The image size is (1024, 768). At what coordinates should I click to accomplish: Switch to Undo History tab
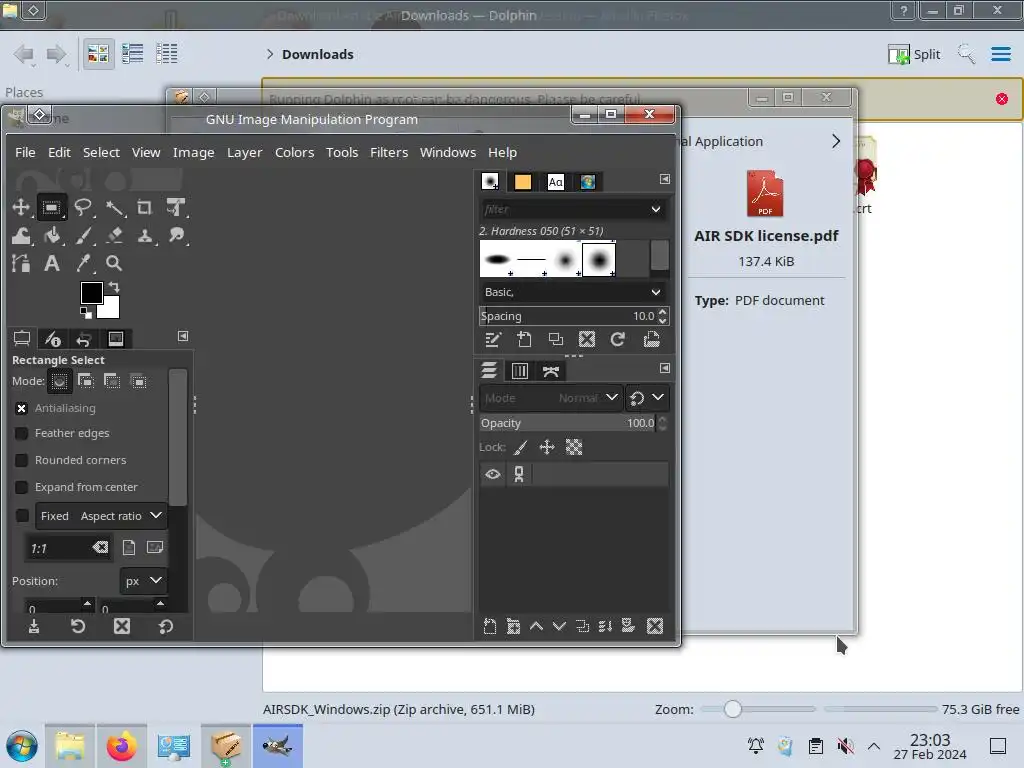coord(84,338)
